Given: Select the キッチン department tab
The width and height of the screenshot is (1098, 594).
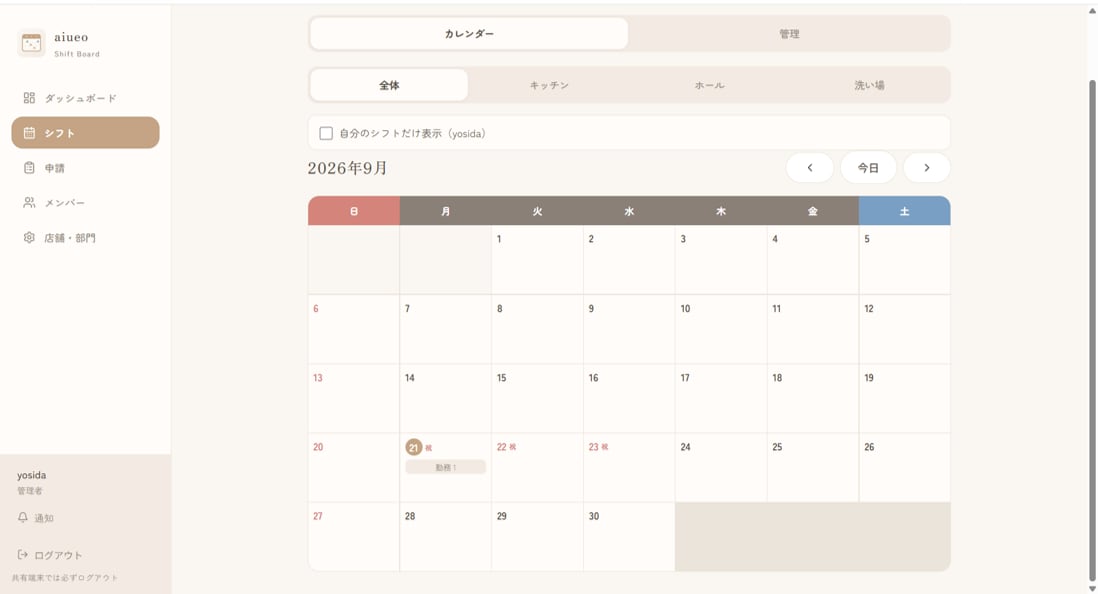Looking at the screenshot, I should tap(549, 85).
